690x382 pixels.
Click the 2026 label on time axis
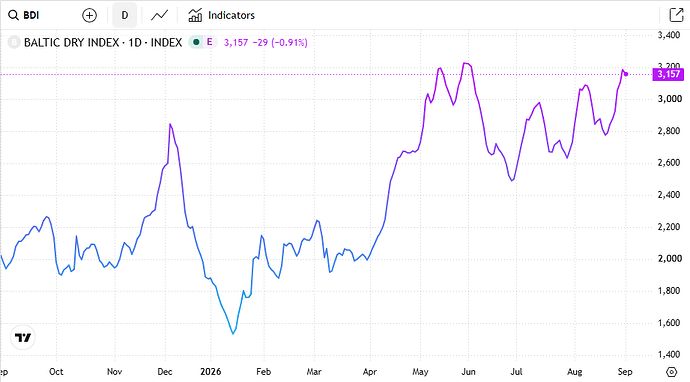[x=210, y=371]
